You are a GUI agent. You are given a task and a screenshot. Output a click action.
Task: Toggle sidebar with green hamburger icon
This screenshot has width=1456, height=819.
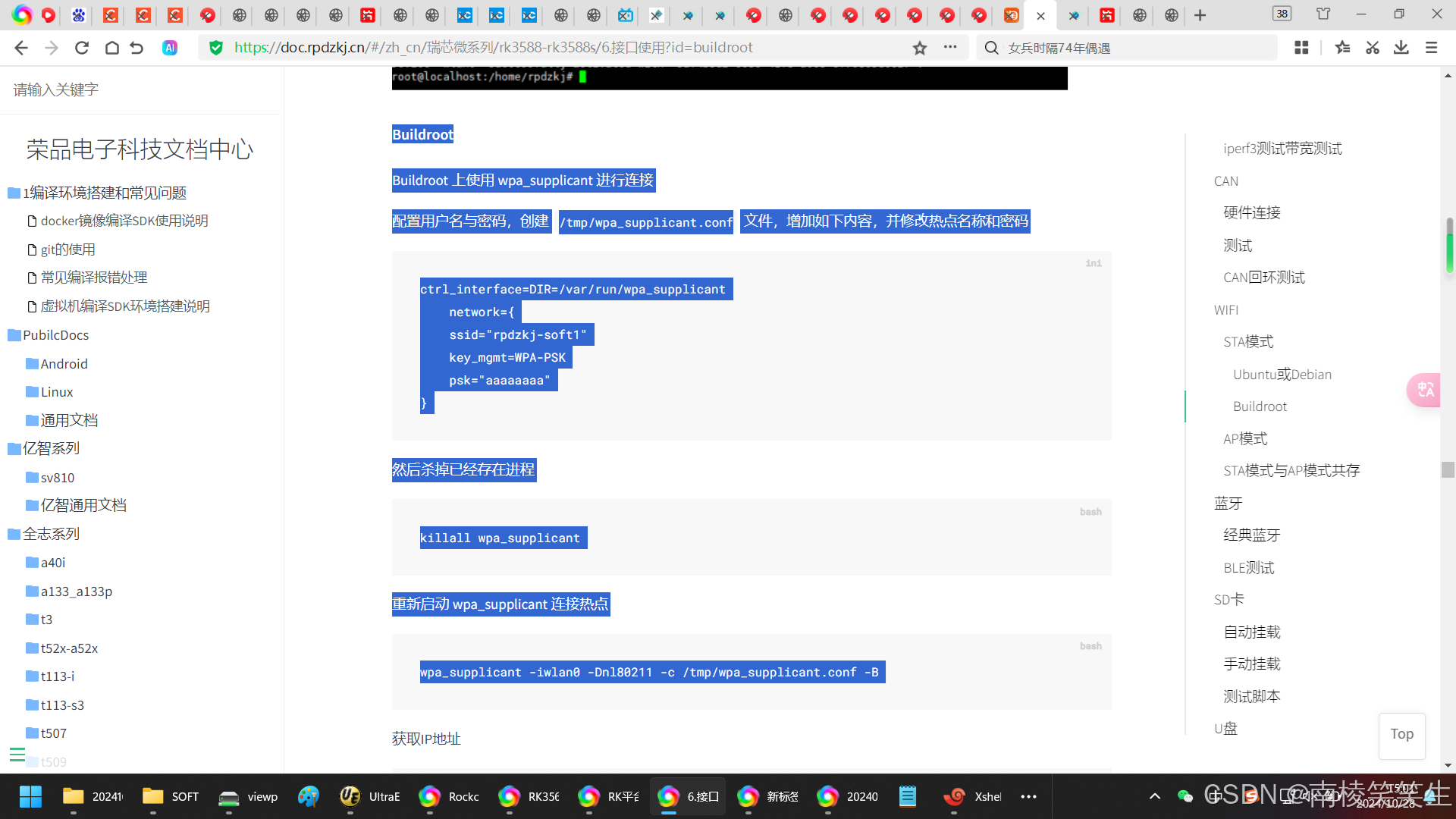point(17,754)
